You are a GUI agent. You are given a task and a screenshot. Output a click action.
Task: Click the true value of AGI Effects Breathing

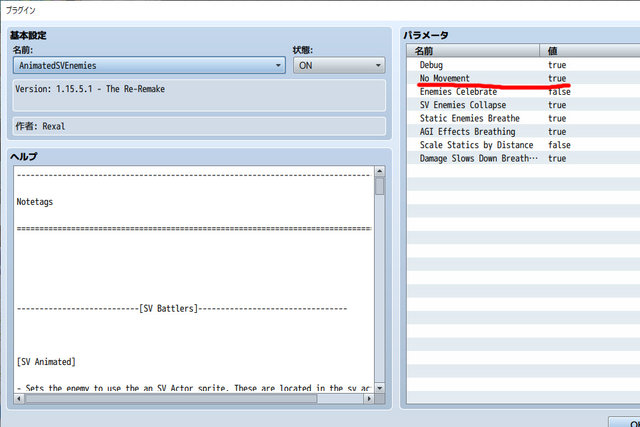(557, 131)
